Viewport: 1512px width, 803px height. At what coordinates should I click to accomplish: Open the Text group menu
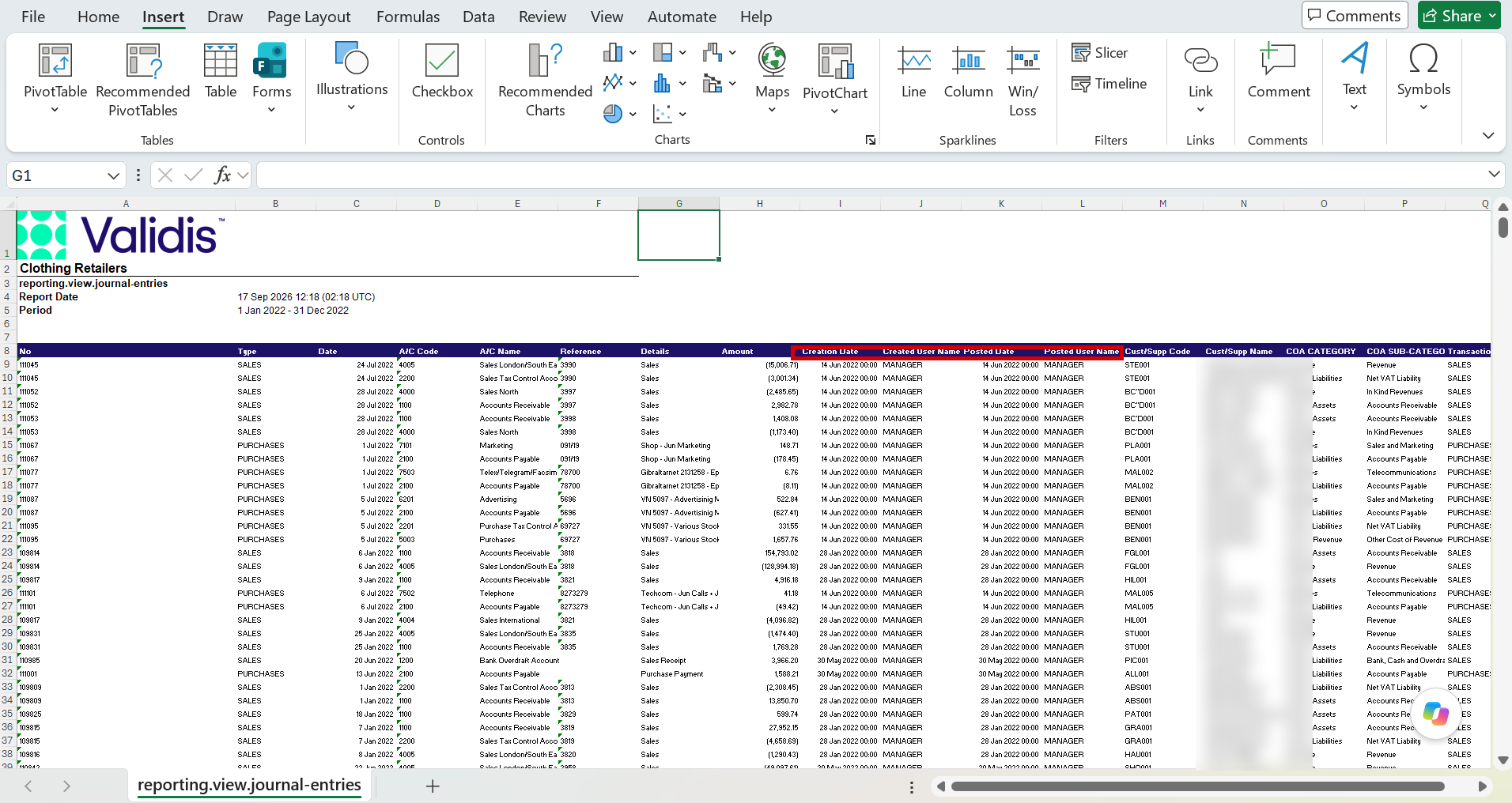pos(1355,77)
